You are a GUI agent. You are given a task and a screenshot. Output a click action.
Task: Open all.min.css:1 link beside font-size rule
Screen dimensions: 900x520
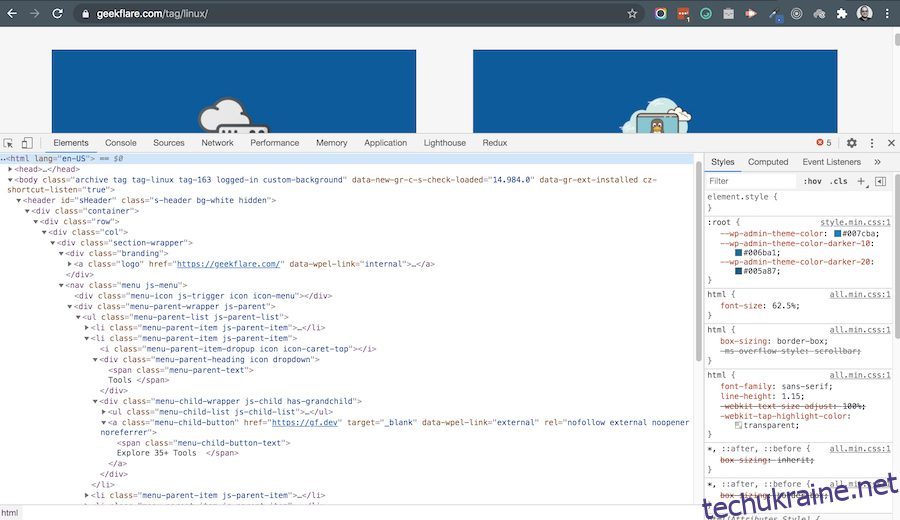[860, 294]
